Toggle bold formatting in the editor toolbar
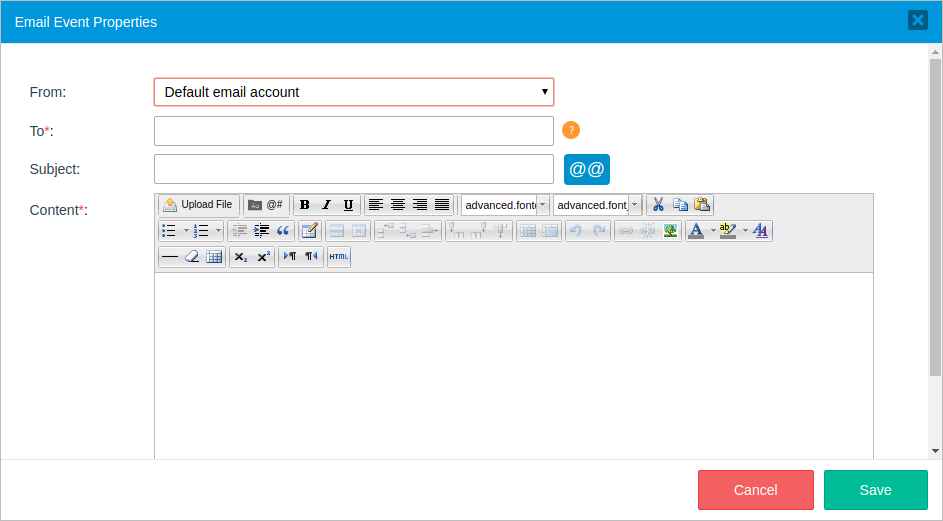 [x=305, y=205]
